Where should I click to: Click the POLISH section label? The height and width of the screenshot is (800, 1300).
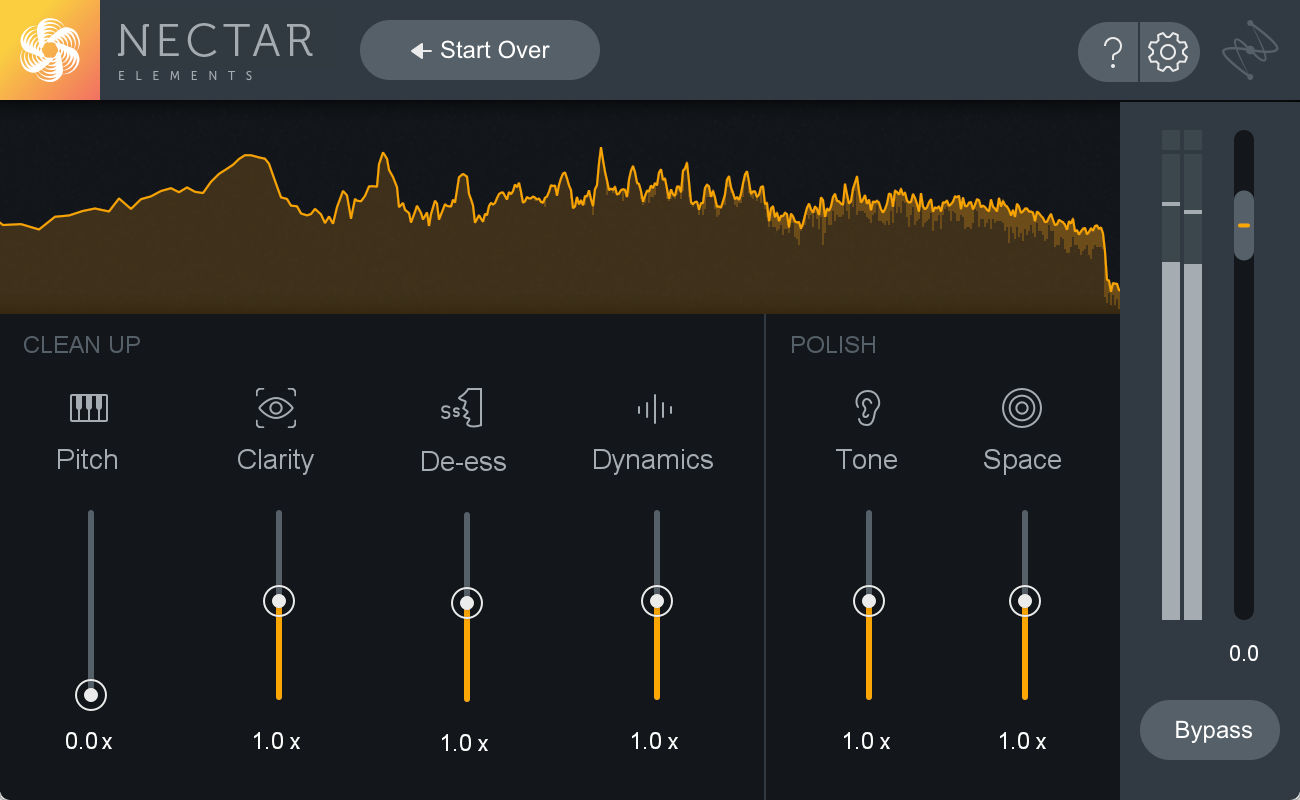pyautogui.click(x=833, y=344)
